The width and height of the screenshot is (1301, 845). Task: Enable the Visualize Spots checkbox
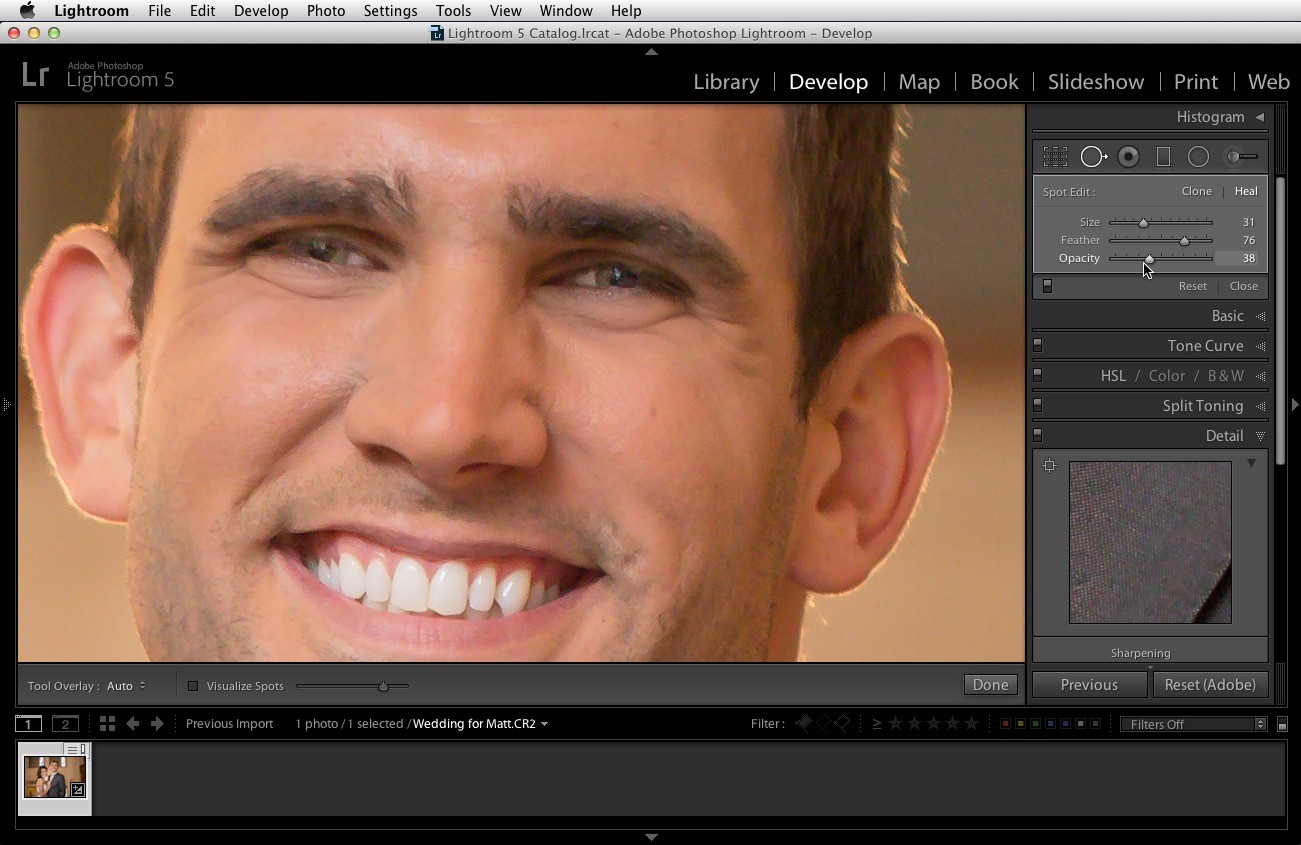click(x=193, y=686)
